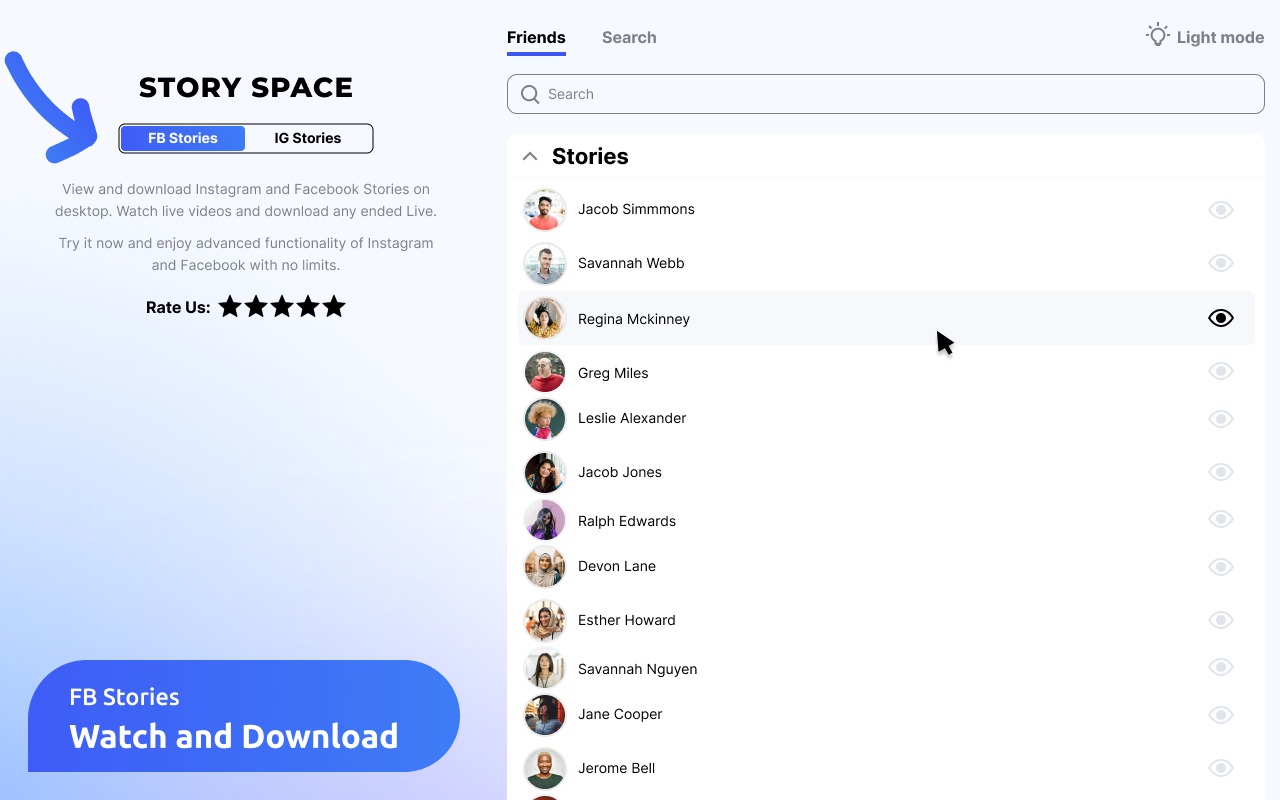Collapse the Stories section chevron
This screenshot has width=1280, height=800.
530,156
